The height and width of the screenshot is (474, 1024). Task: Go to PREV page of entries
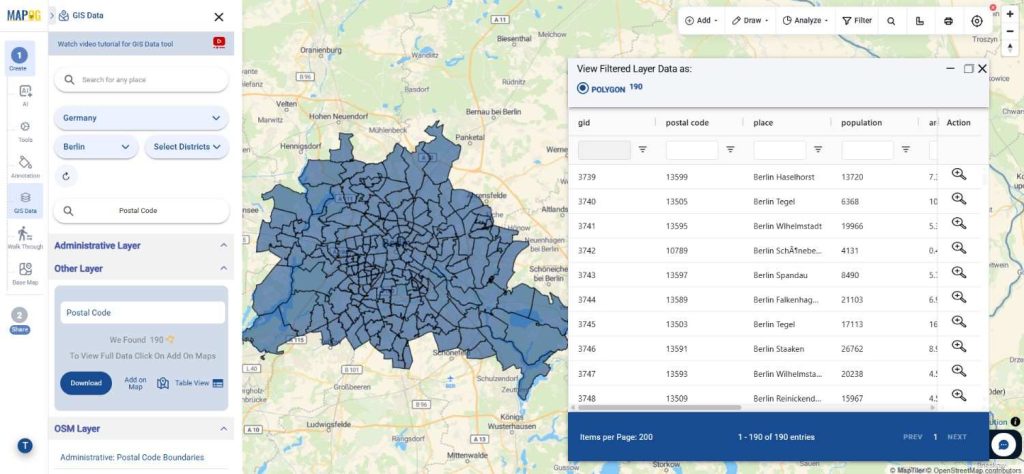[912, 437]
